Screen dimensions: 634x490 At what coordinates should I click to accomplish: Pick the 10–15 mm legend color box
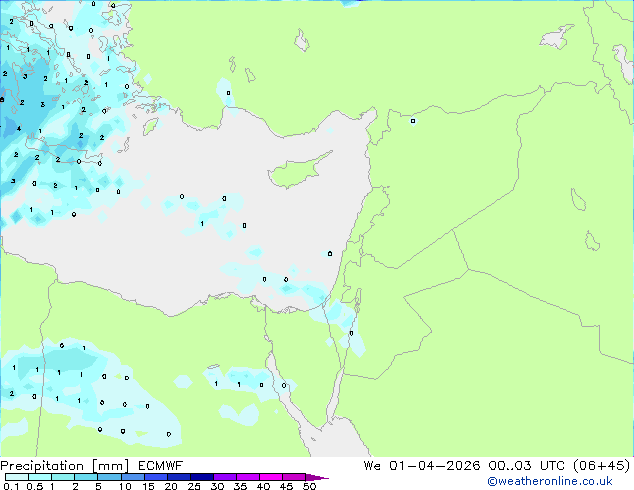coord(133,477)
